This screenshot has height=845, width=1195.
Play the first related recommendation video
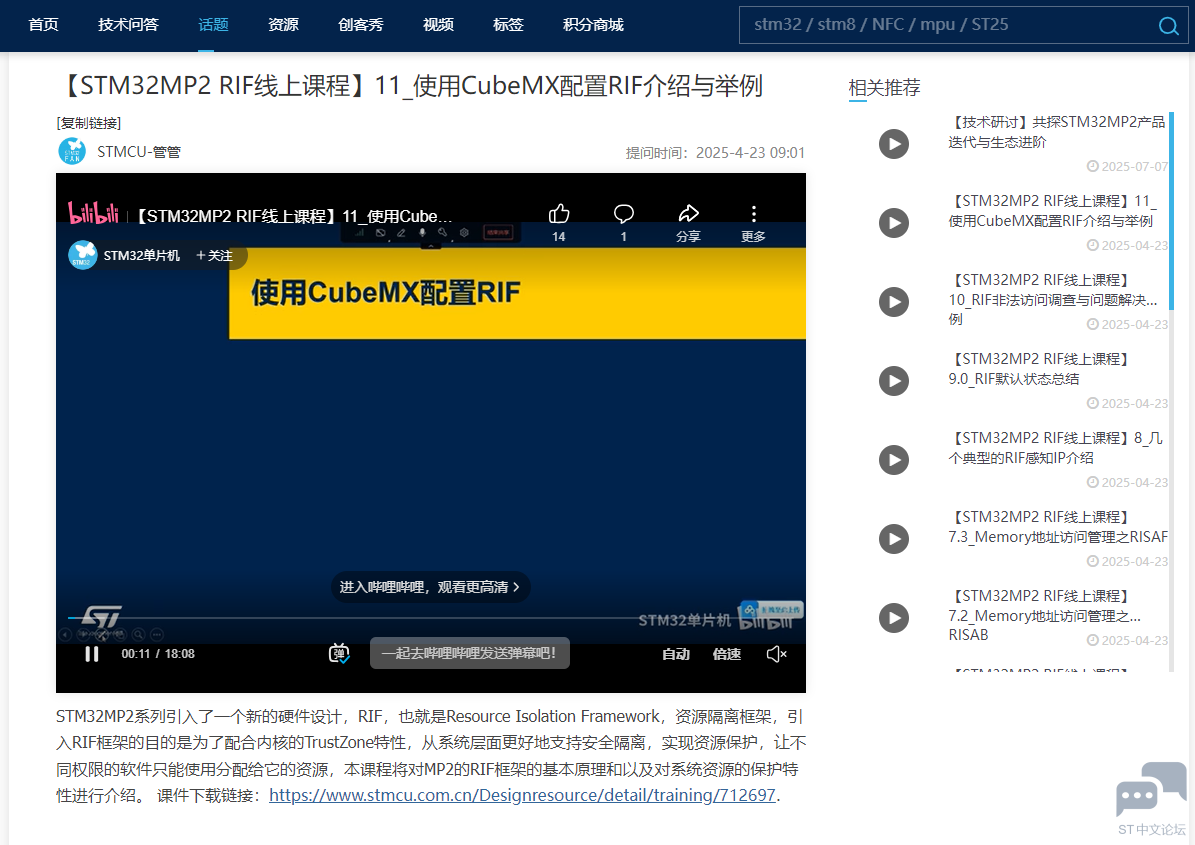893,144
